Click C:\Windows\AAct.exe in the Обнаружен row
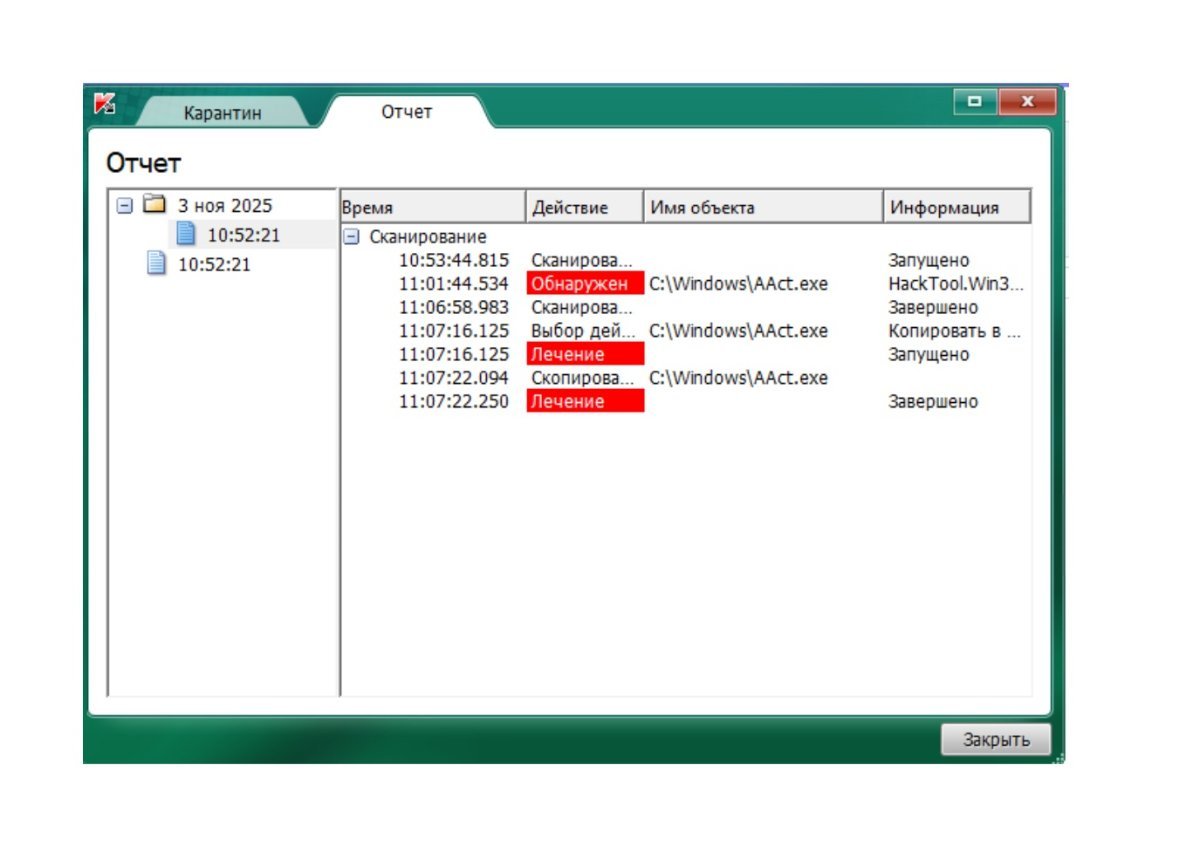This screenshot has height=847, width=1200. [739, 284]
